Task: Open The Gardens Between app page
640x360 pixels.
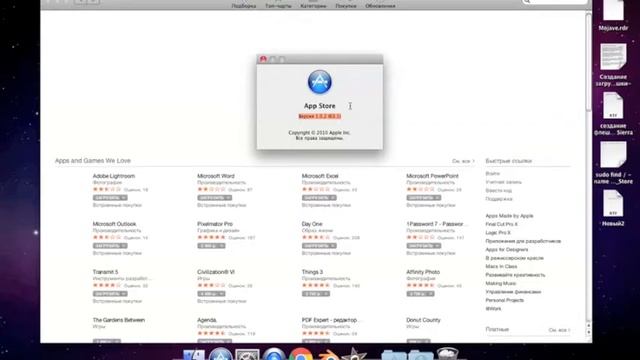Action: click(x=119, y=320)
